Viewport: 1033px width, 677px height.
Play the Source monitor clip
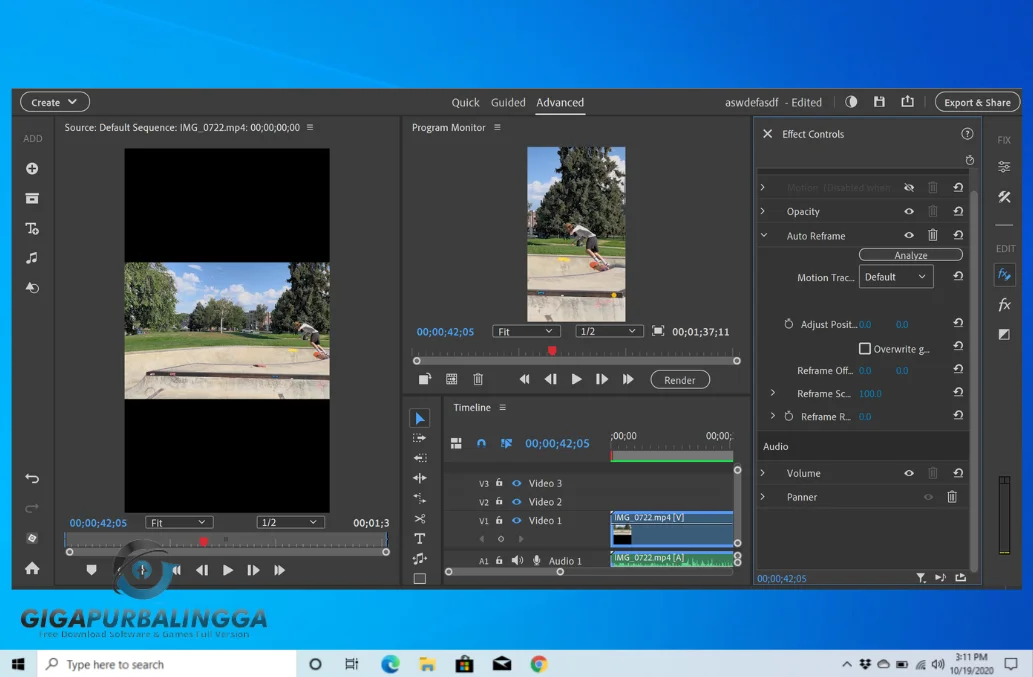[x=227, y=570]
